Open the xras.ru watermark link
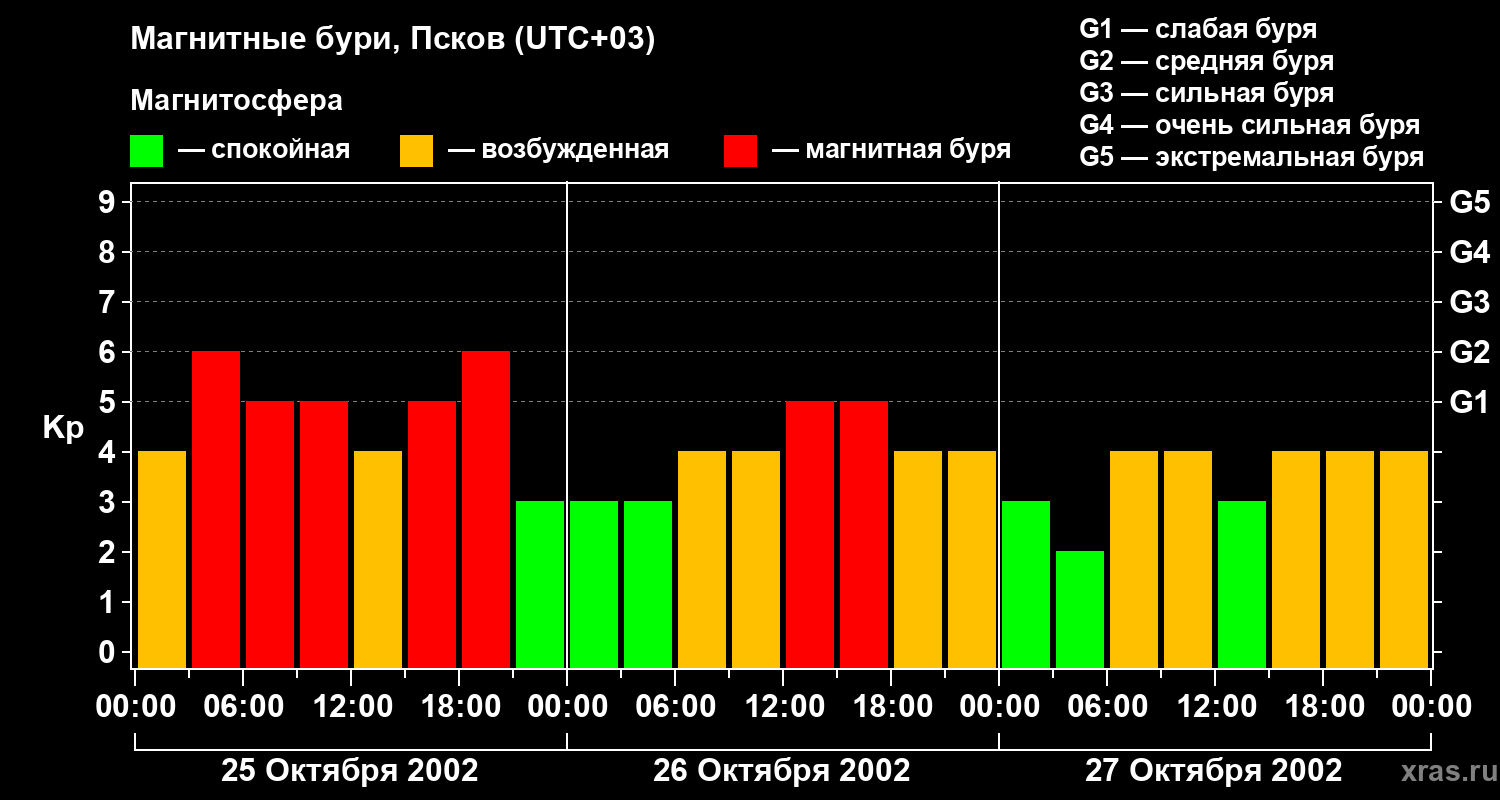Image resolution: width=1500 pixels, height=800 pixels. tap(1444, 772)
